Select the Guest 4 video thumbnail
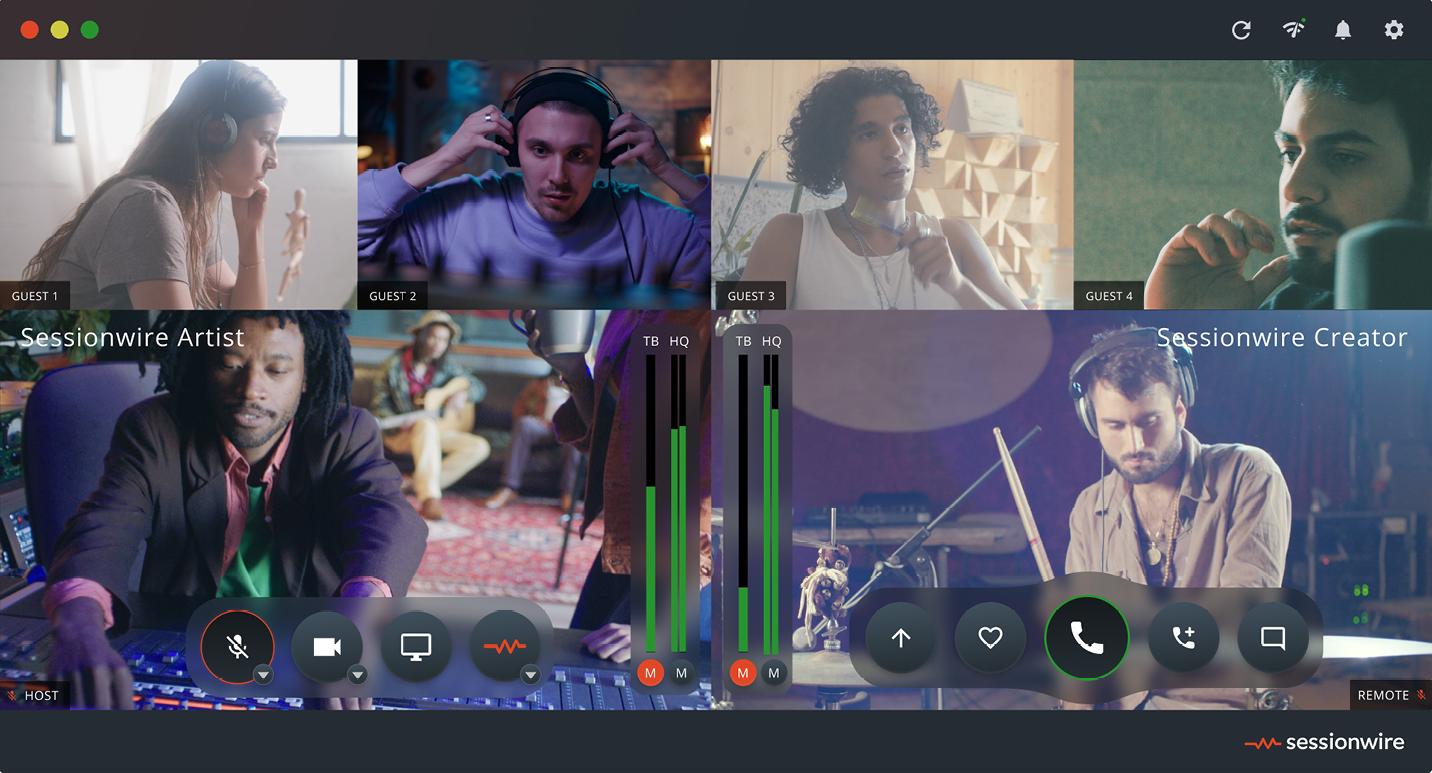Image resolution: width=1432 pixels, height=773 pixels. tap(1252, 184)
